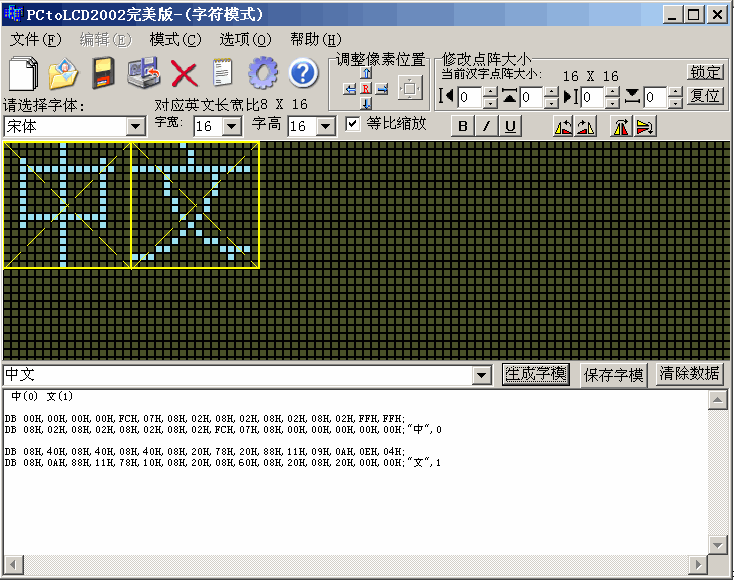Click the output line ending with "文",1
The height and width of the screenshot is (580, 734).
click(x=223, y=463)
